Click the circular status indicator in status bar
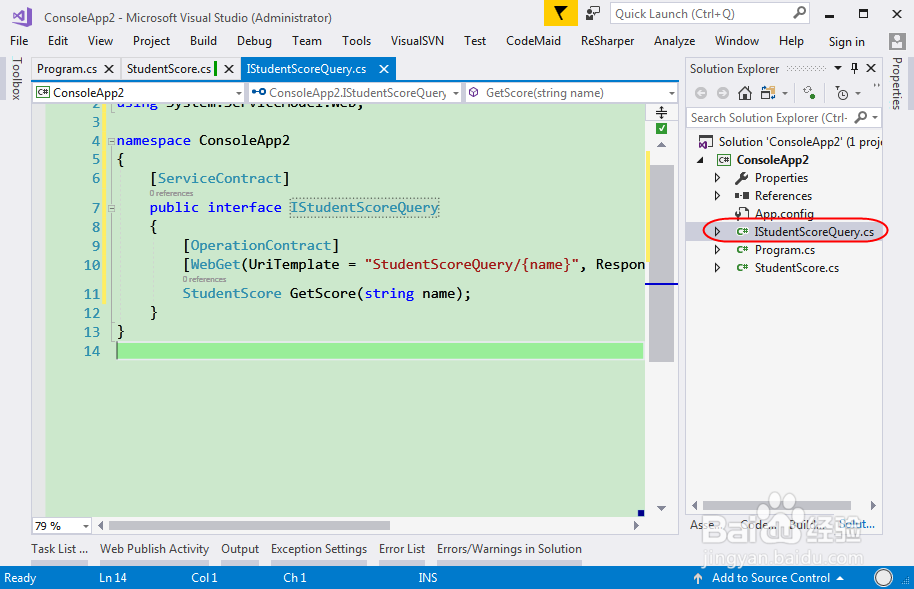 pyautogui.click(x=883, y=577)
